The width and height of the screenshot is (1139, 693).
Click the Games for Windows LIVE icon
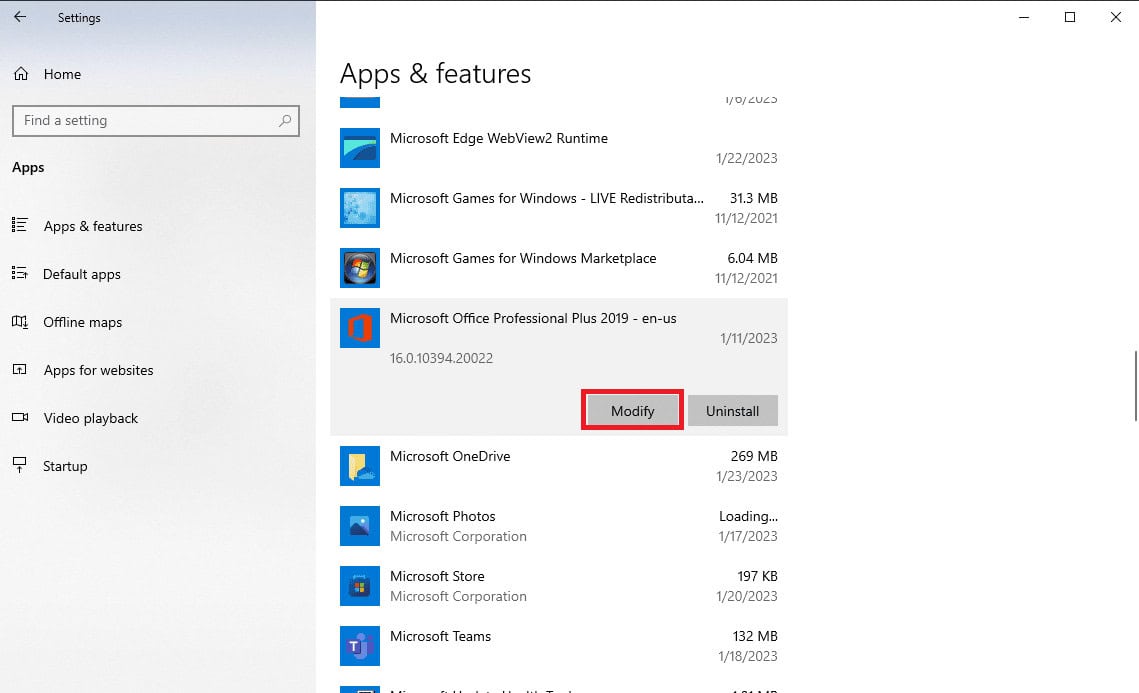coord(360,208)
